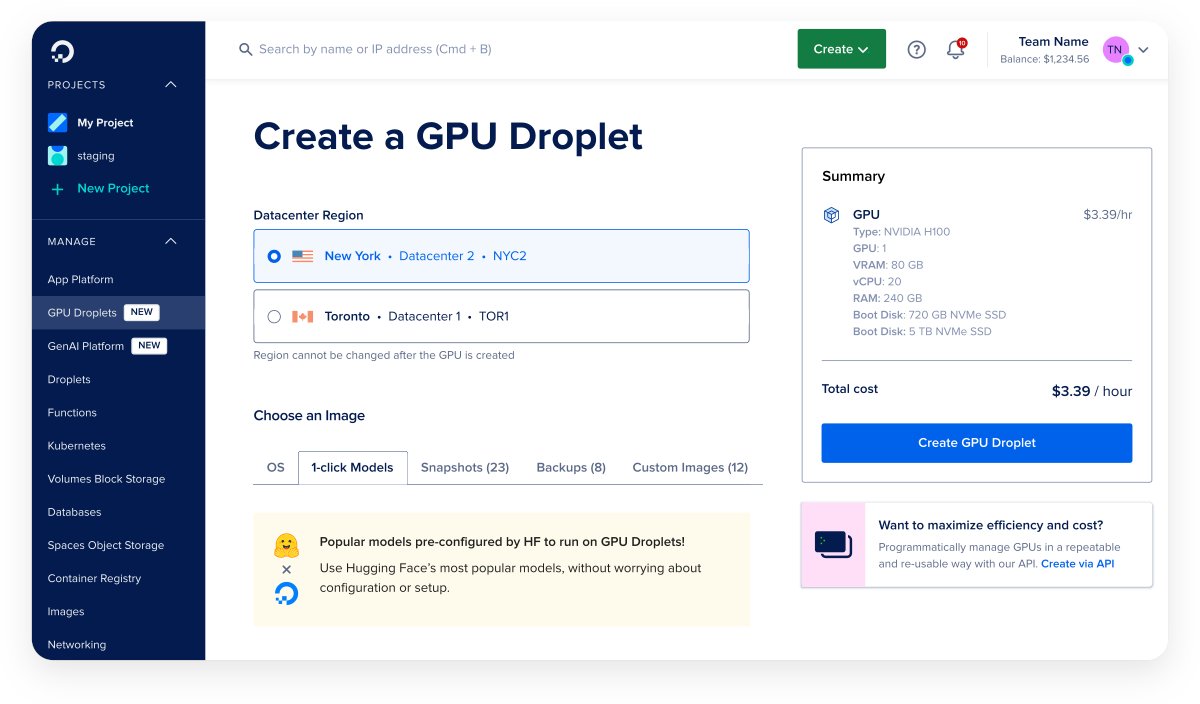Viewport: 1200px width, 704px height.
Task: Click the API terminal icon on pink tile
Action: pos(833,545)
